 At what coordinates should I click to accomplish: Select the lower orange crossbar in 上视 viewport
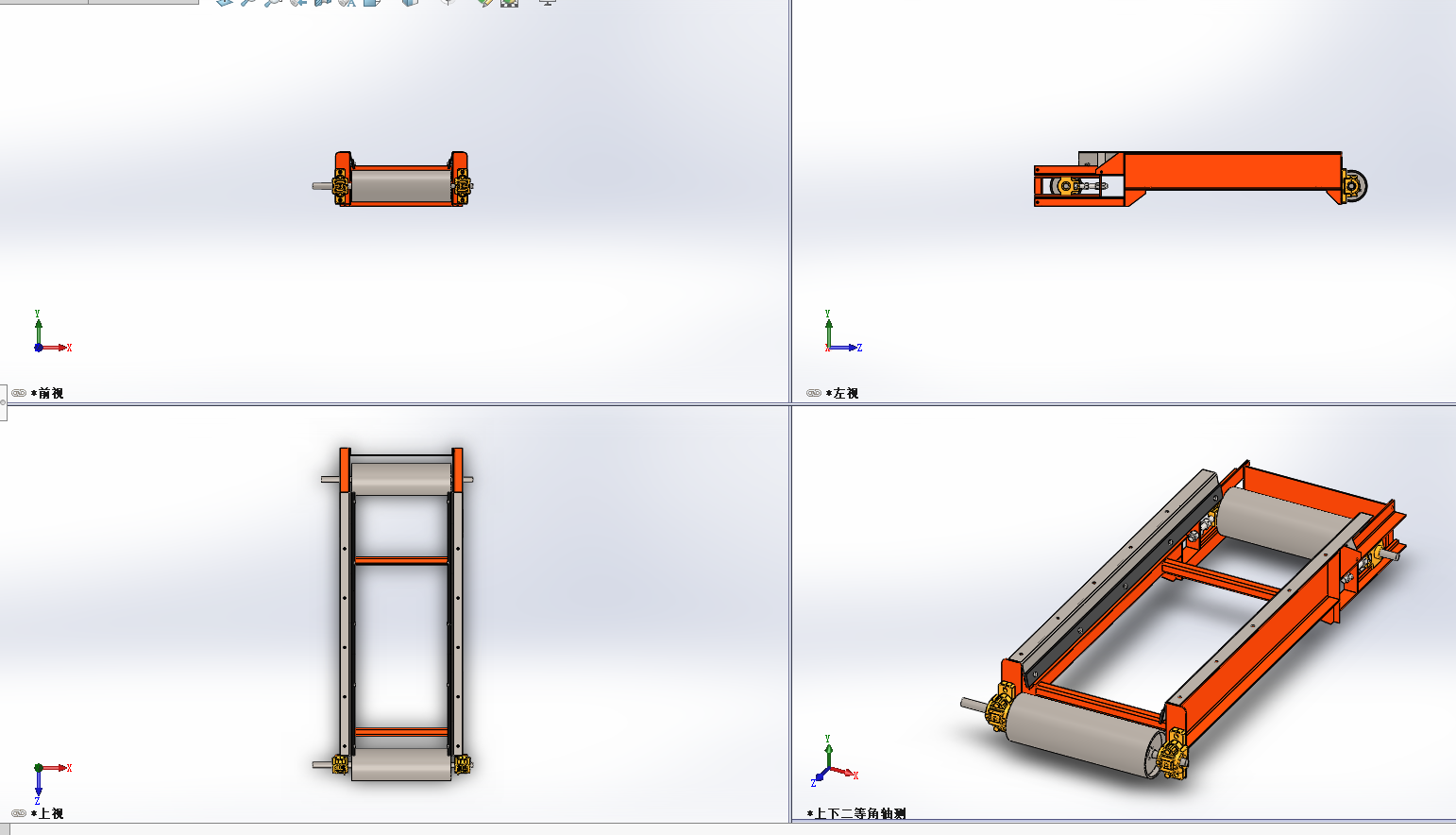coord(401,732)
